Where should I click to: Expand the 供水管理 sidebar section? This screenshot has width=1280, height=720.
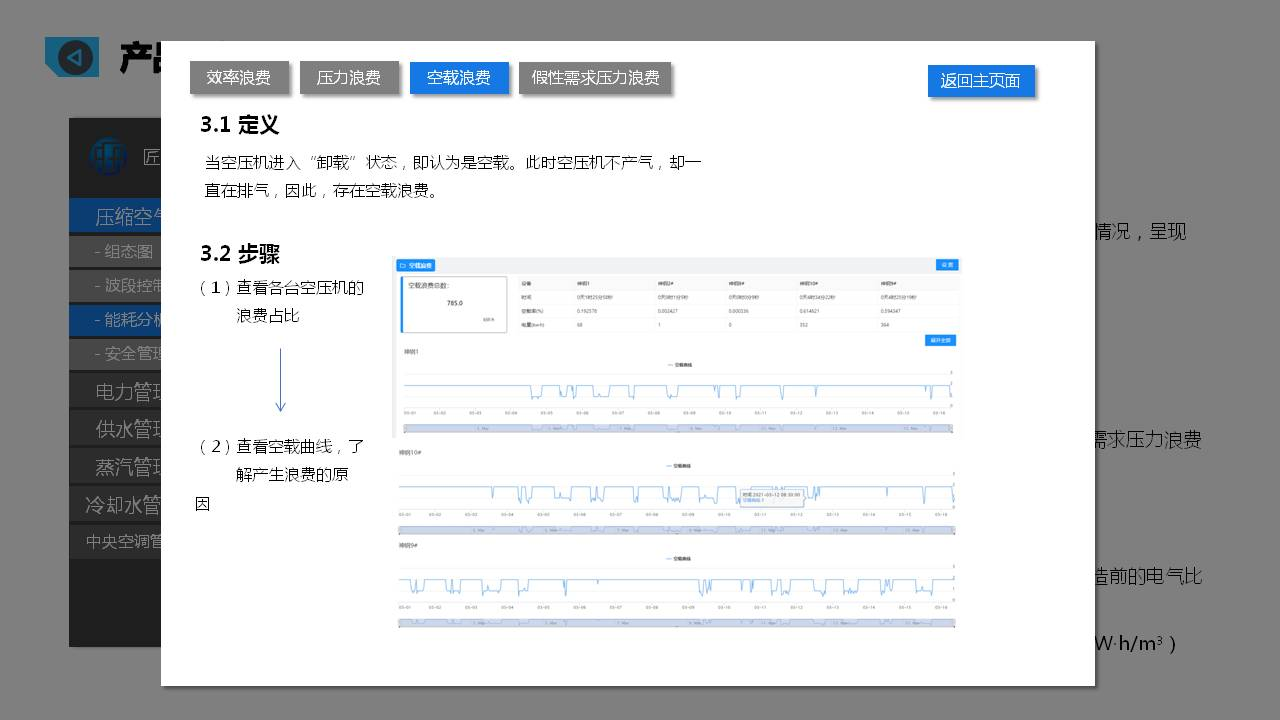coord(124,429)
